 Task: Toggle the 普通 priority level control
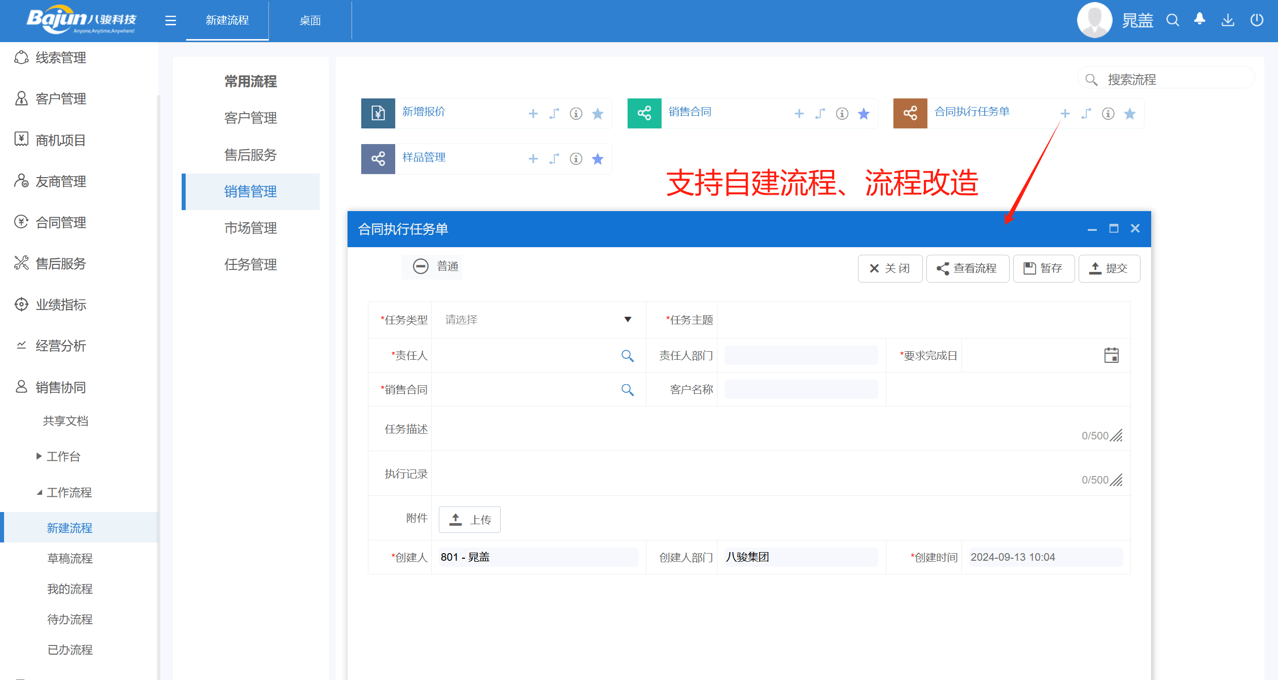[x=432, y=267]
